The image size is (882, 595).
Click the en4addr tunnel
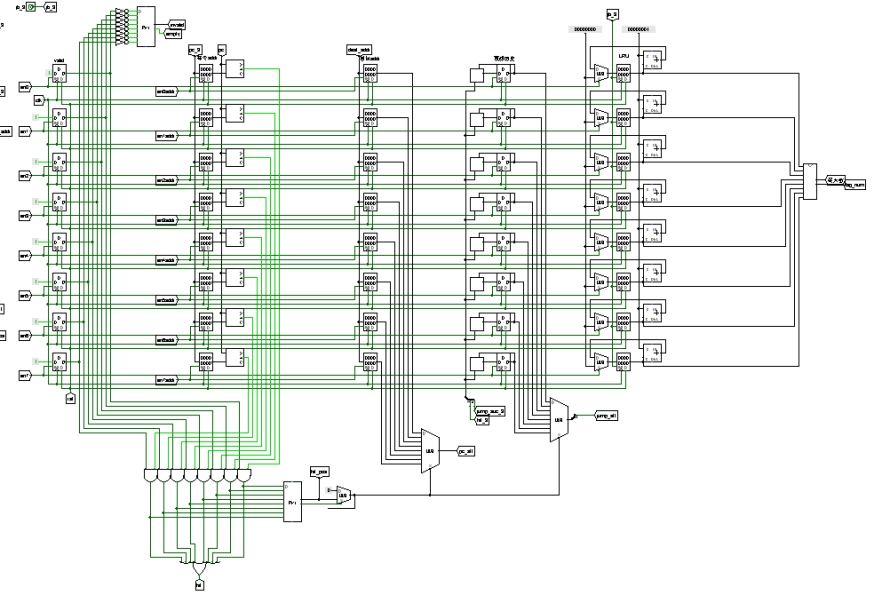tap(166, 260)
